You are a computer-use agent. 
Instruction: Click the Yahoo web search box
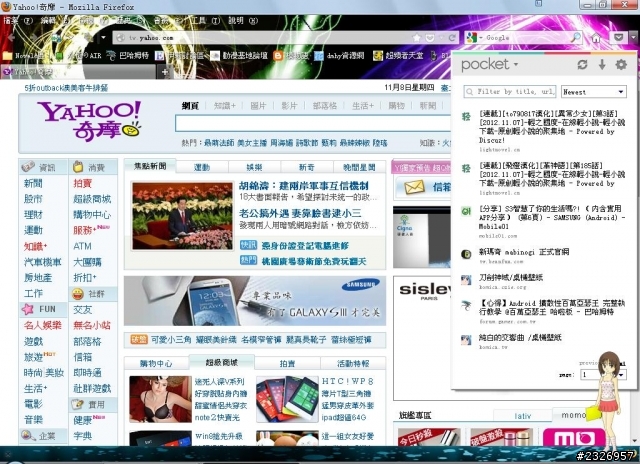[x=313, y=123]
